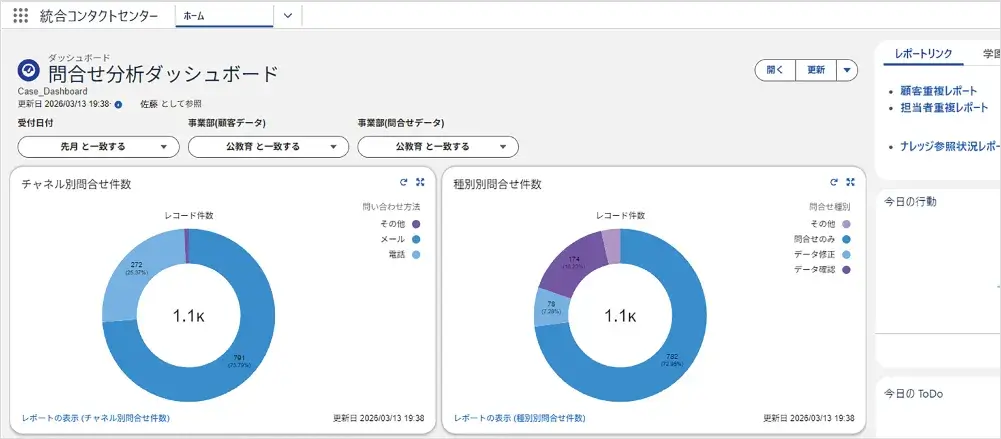
Task: Click the dashboard gauge icon beside the title
Action: [x=29, y=69]
